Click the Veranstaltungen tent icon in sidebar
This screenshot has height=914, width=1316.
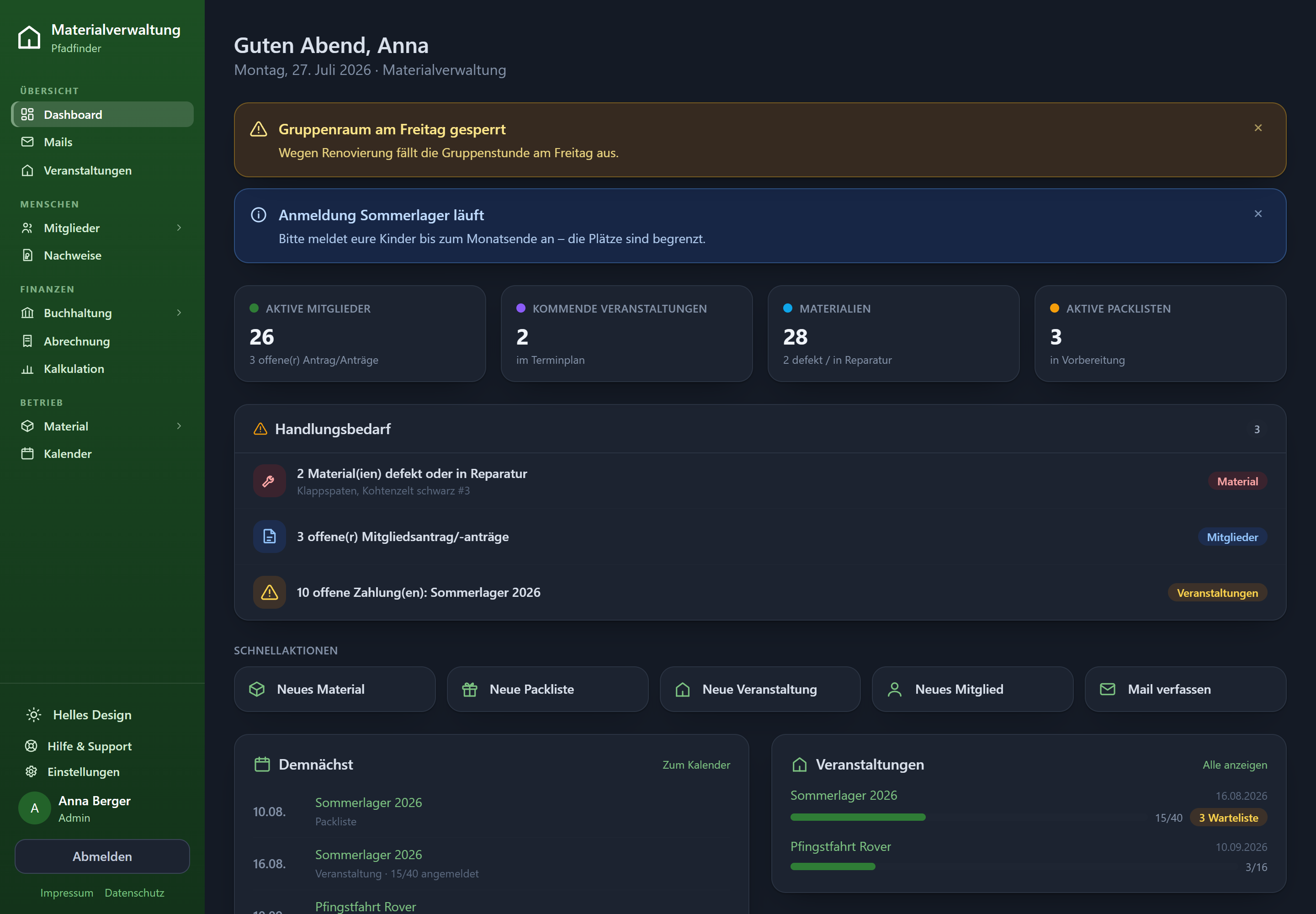27,170
